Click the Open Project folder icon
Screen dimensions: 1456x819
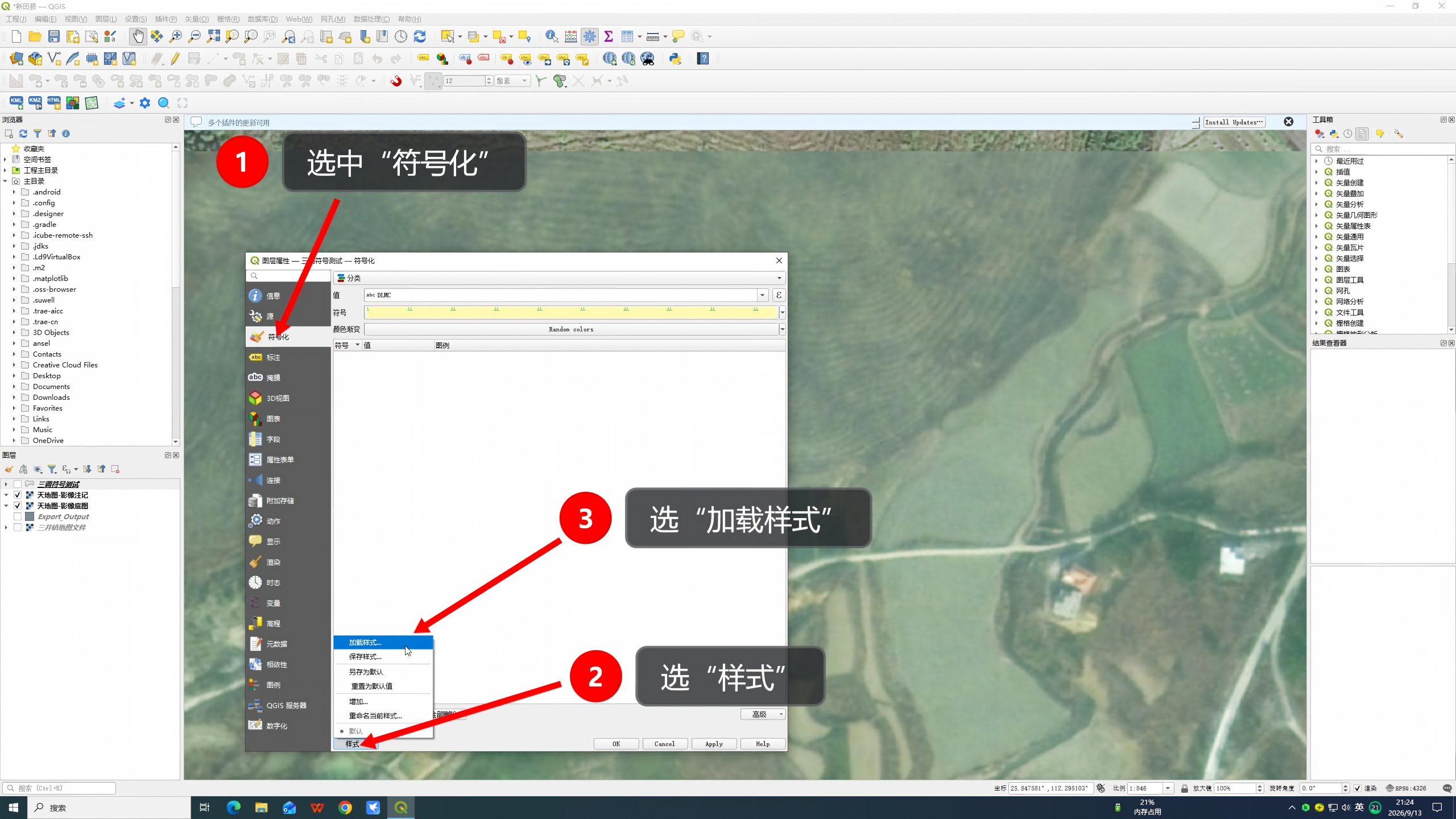pyautogui.click(x=35, y=36)
